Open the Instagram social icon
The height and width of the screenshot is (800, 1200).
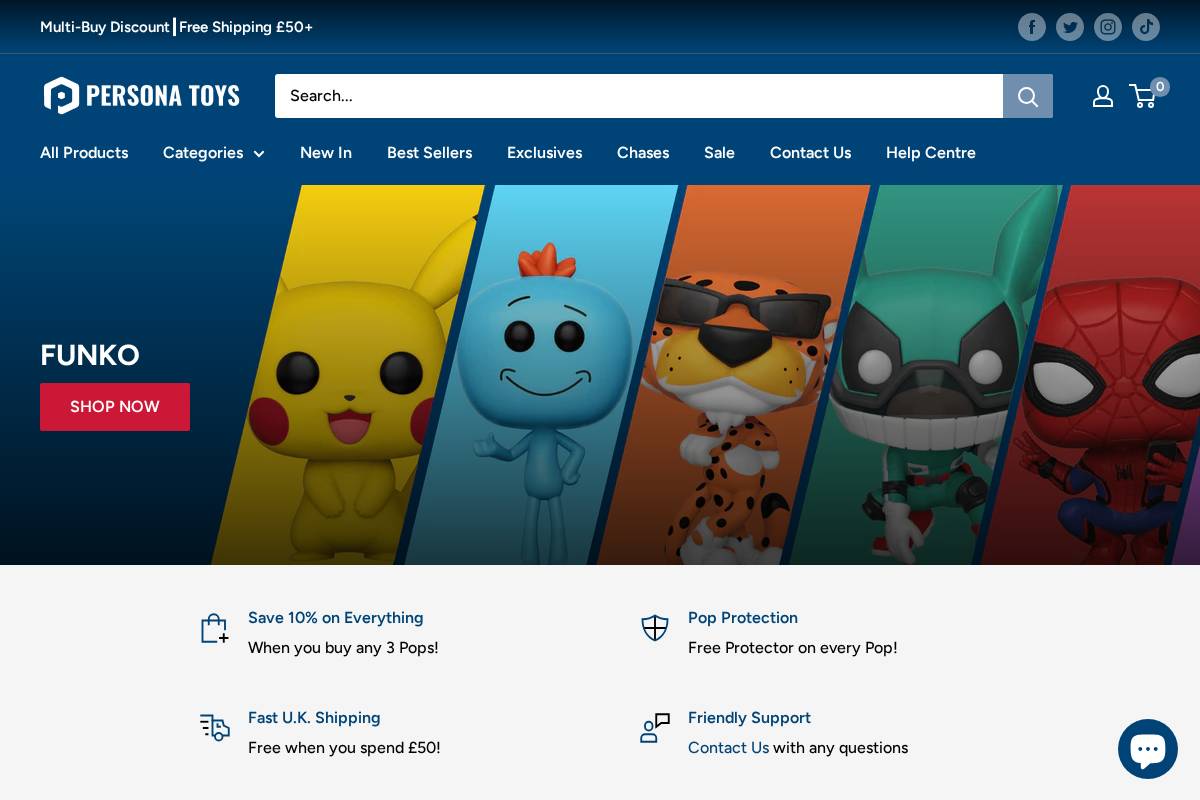(1108, 27)
